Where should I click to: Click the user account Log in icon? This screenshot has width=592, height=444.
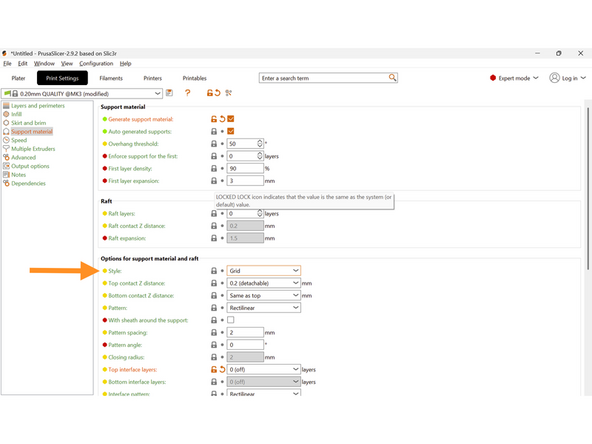click(554, 78)
